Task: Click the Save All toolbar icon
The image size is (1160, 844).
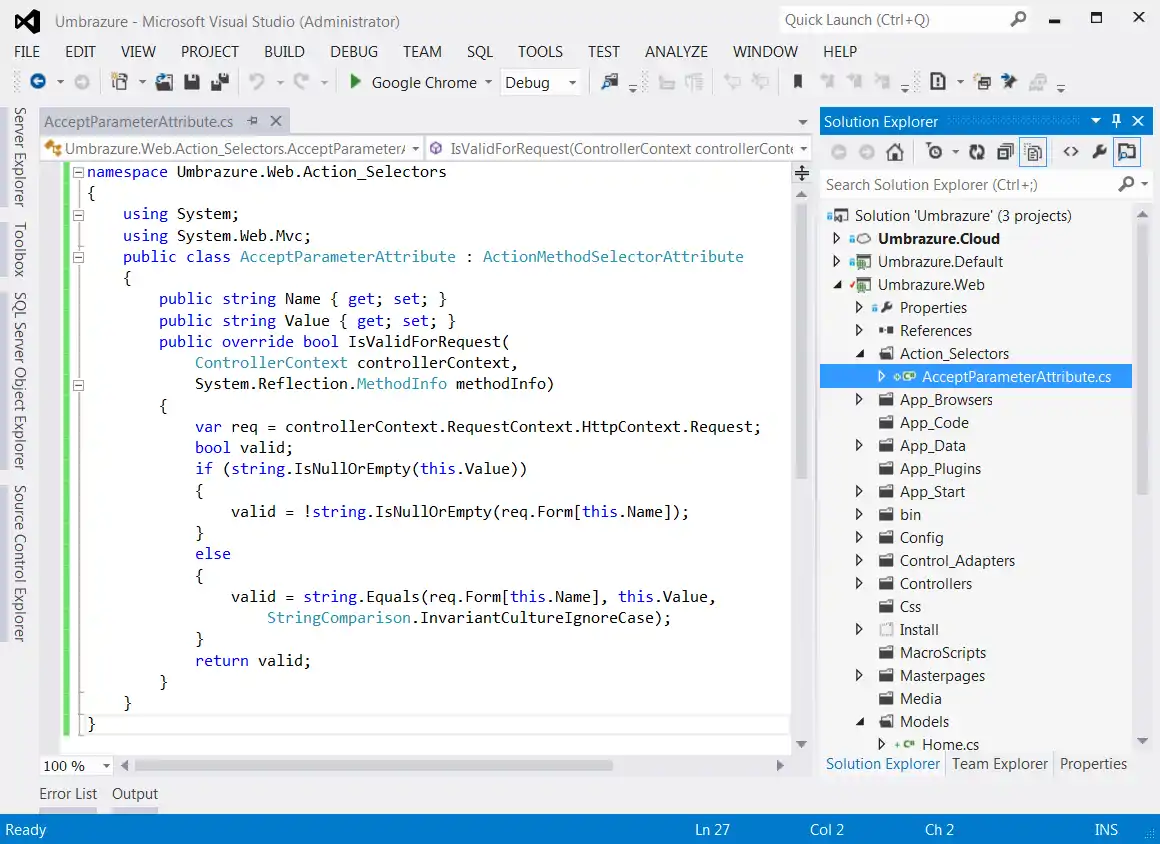Action: pos(220,81)
